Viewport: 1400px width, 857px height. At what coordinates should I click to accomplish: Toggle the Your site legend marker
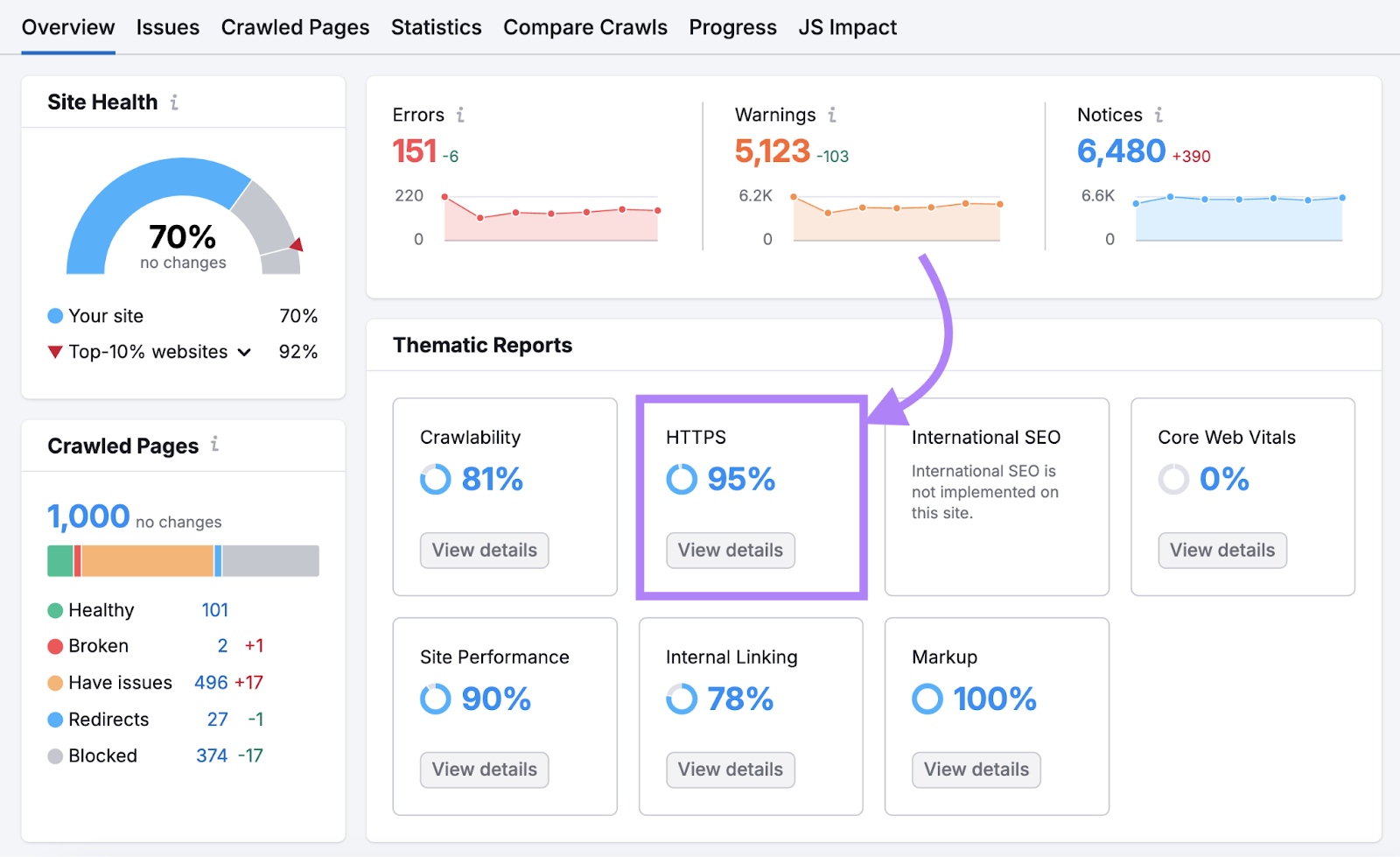pyautogui.click(x=54, y=316)
